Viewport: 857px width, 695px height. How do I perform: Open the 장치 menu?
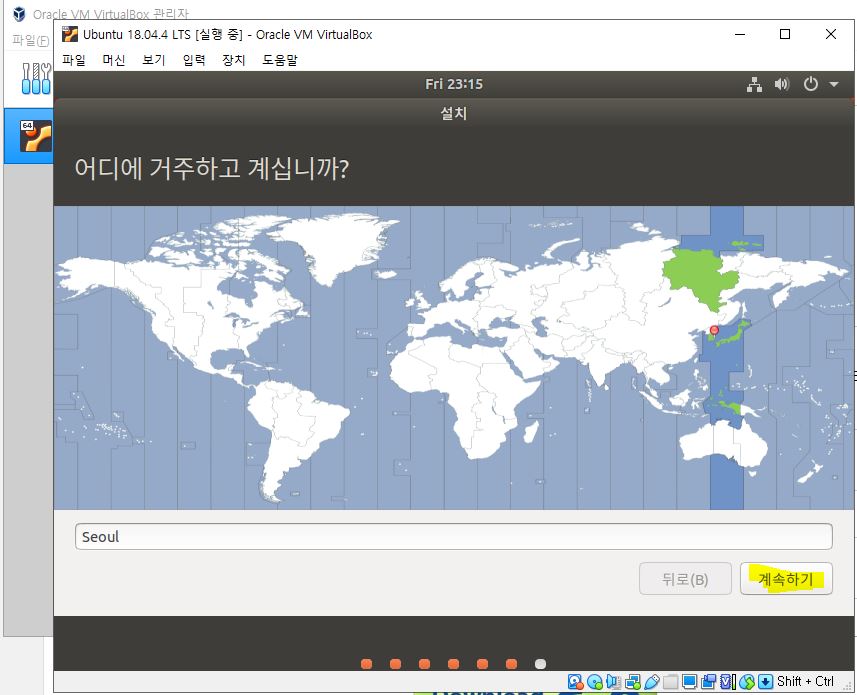pyautogui.click(x=233, y=60)
